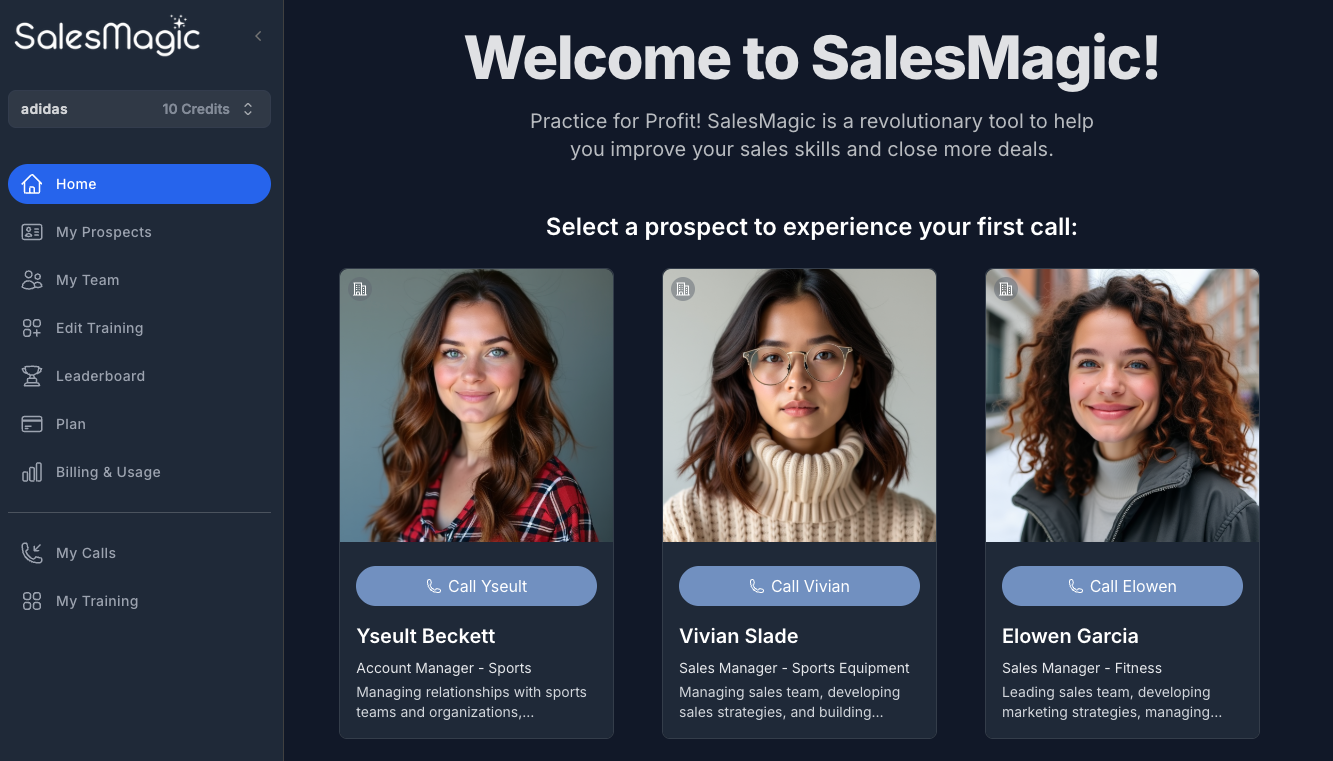The image size is (1333, 761).
Task: Go to Billing & Usage page
Action: (108, 472)
